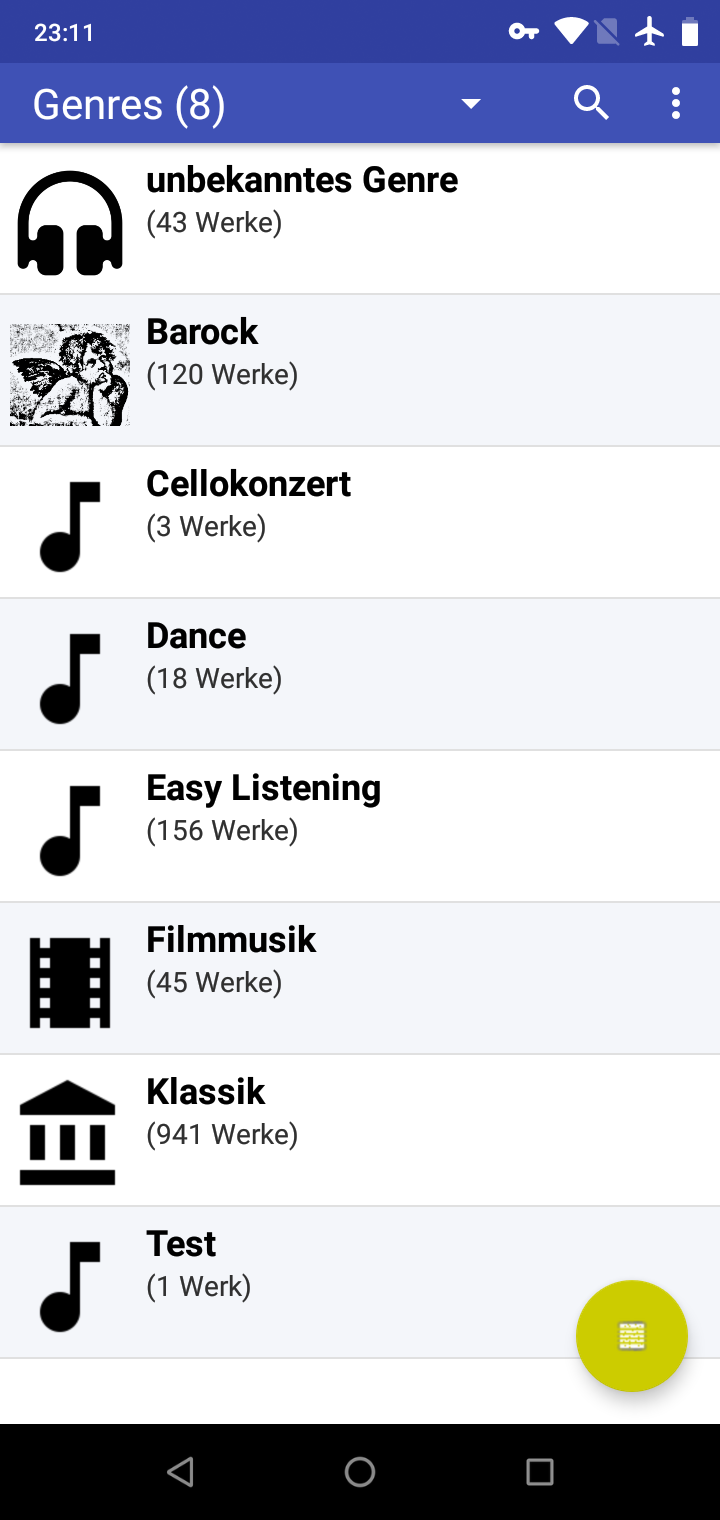Tap the music note icon beside Dance

pyautogui.click(x=70, y=678)
